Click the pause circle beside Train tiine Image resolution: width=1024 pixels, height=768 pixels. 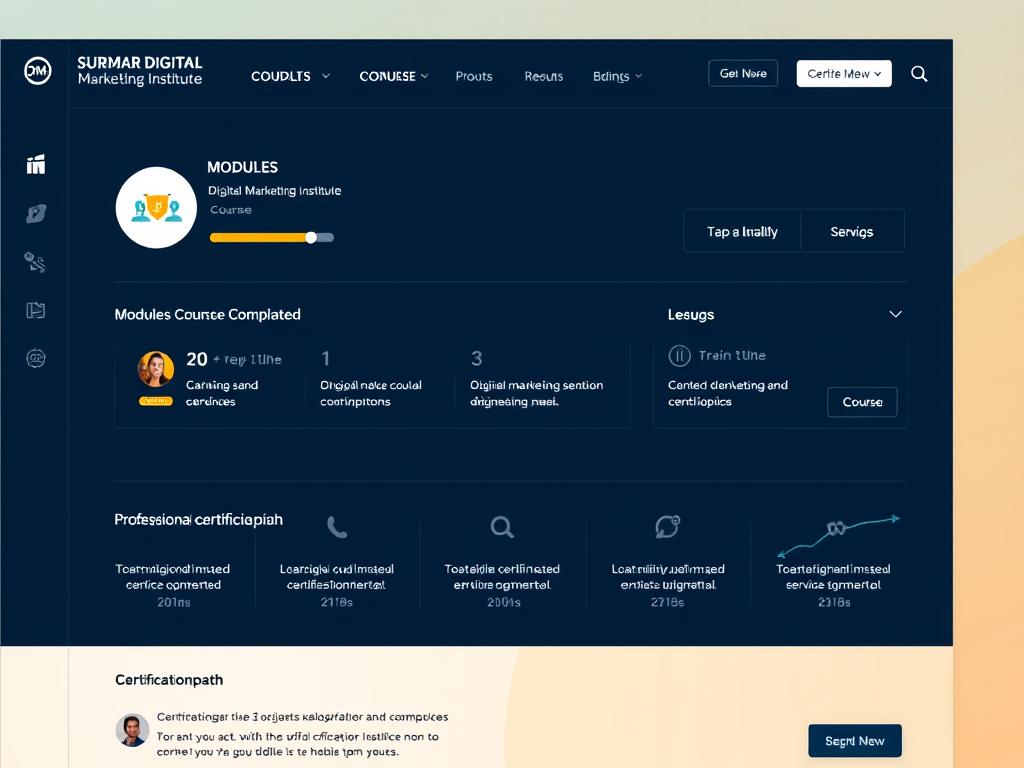click(679, 356)
